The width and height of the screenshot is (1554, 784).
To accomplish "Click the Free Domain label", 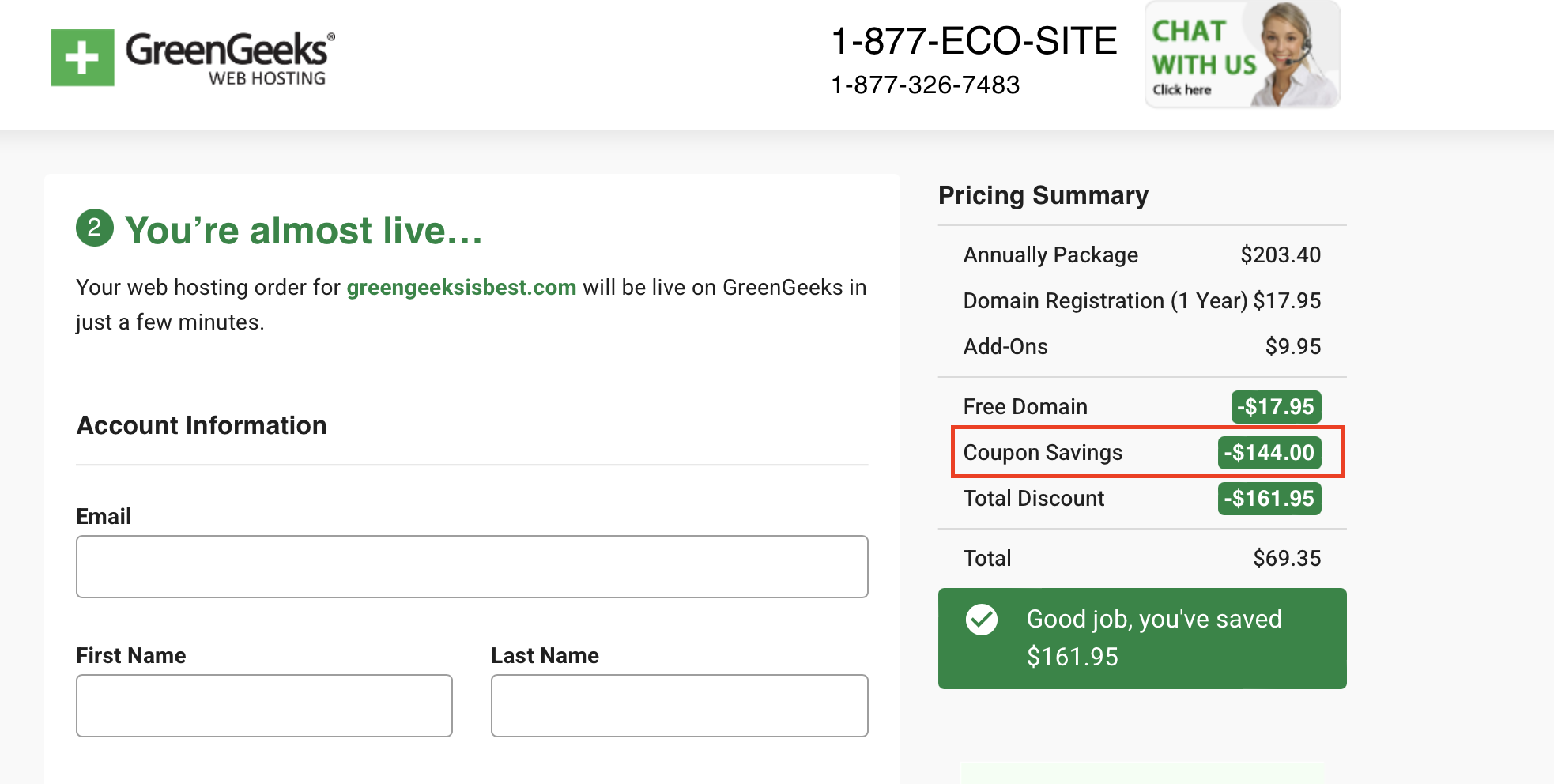I will click(x=1025, y=407).
